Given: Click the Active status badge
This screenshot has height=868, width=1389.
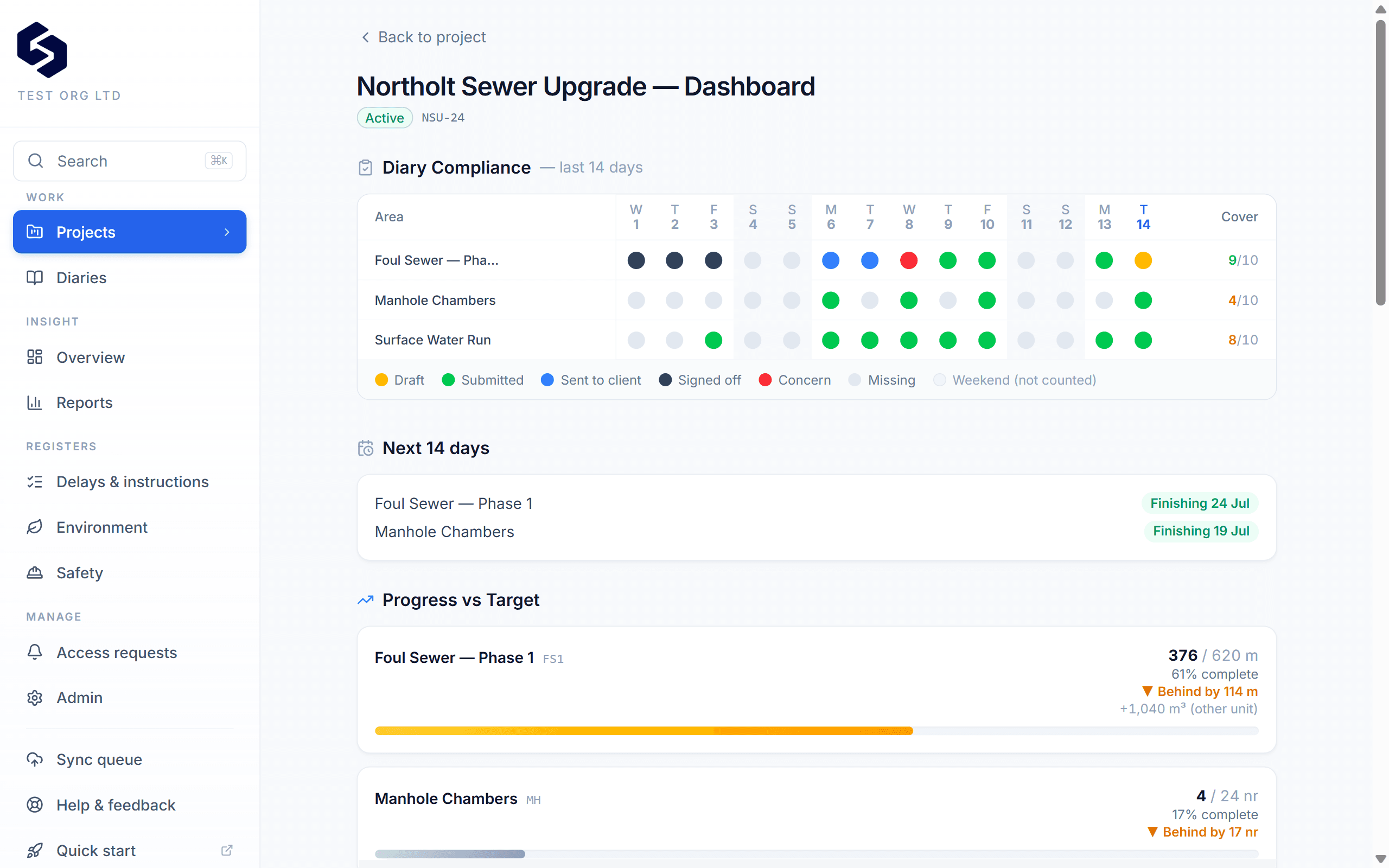Looking at the screenshot, I should coord(385,118).
